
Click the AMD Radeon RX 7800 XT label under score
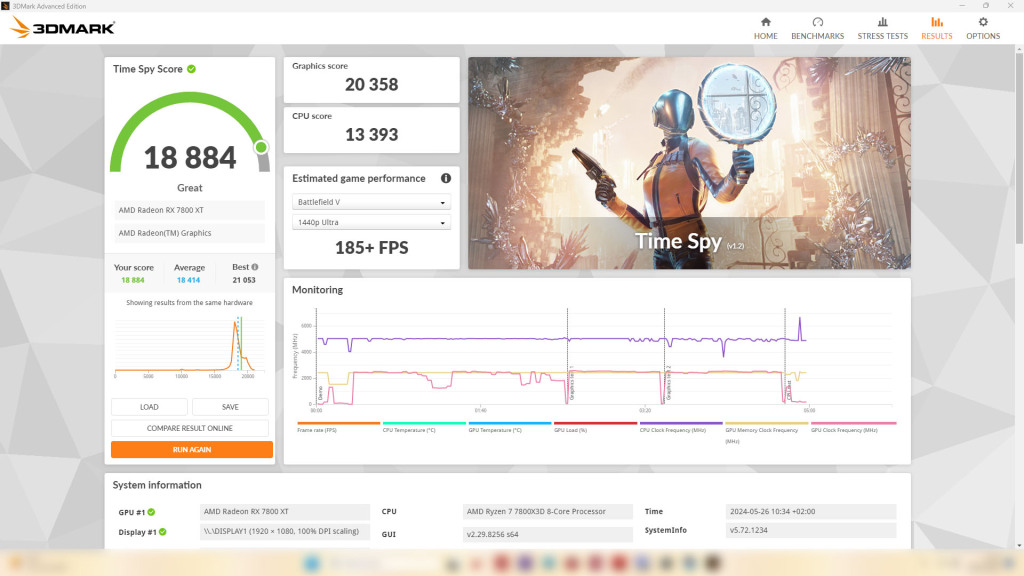point(189,210)
